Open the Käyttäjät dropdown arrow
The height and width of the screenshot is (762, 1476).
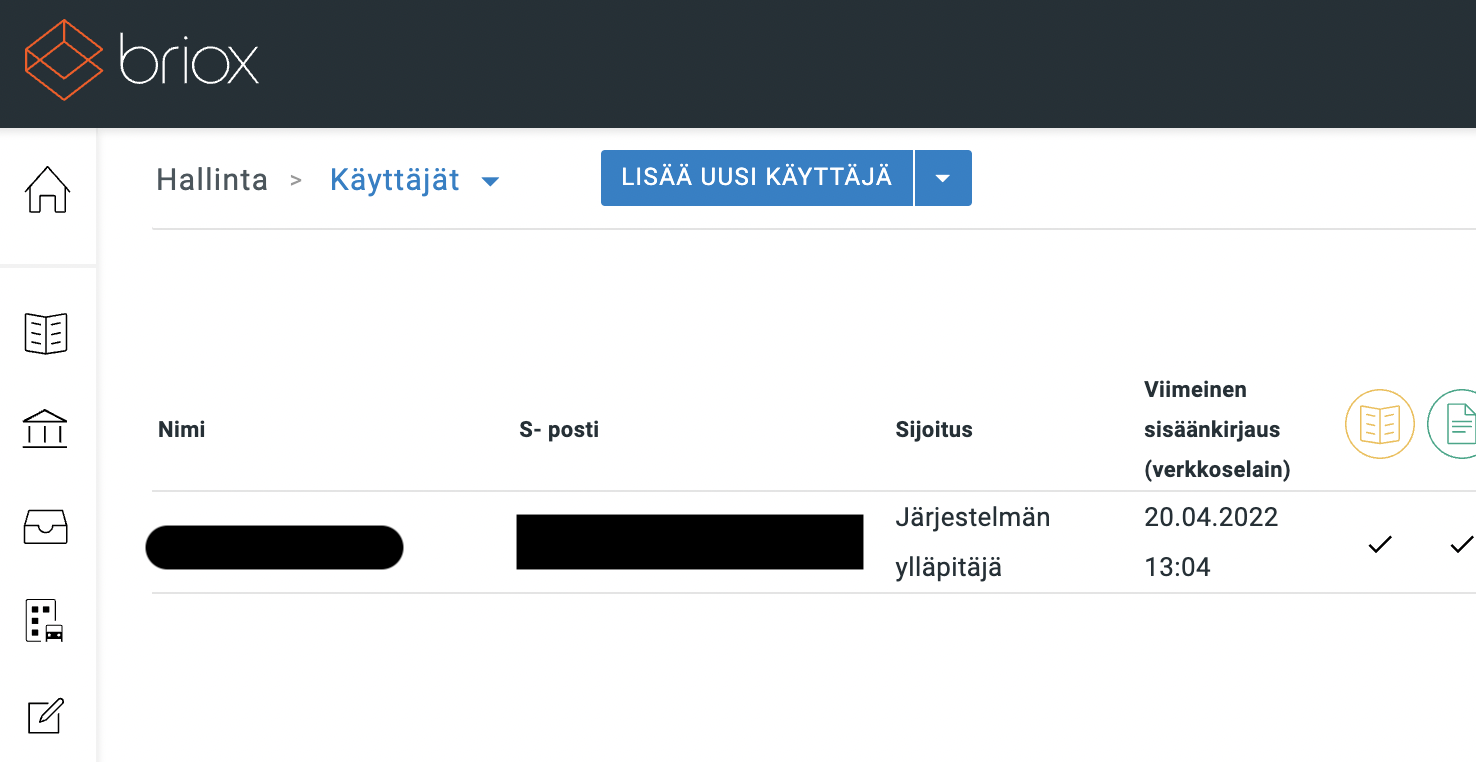click(x=489, y=181)
